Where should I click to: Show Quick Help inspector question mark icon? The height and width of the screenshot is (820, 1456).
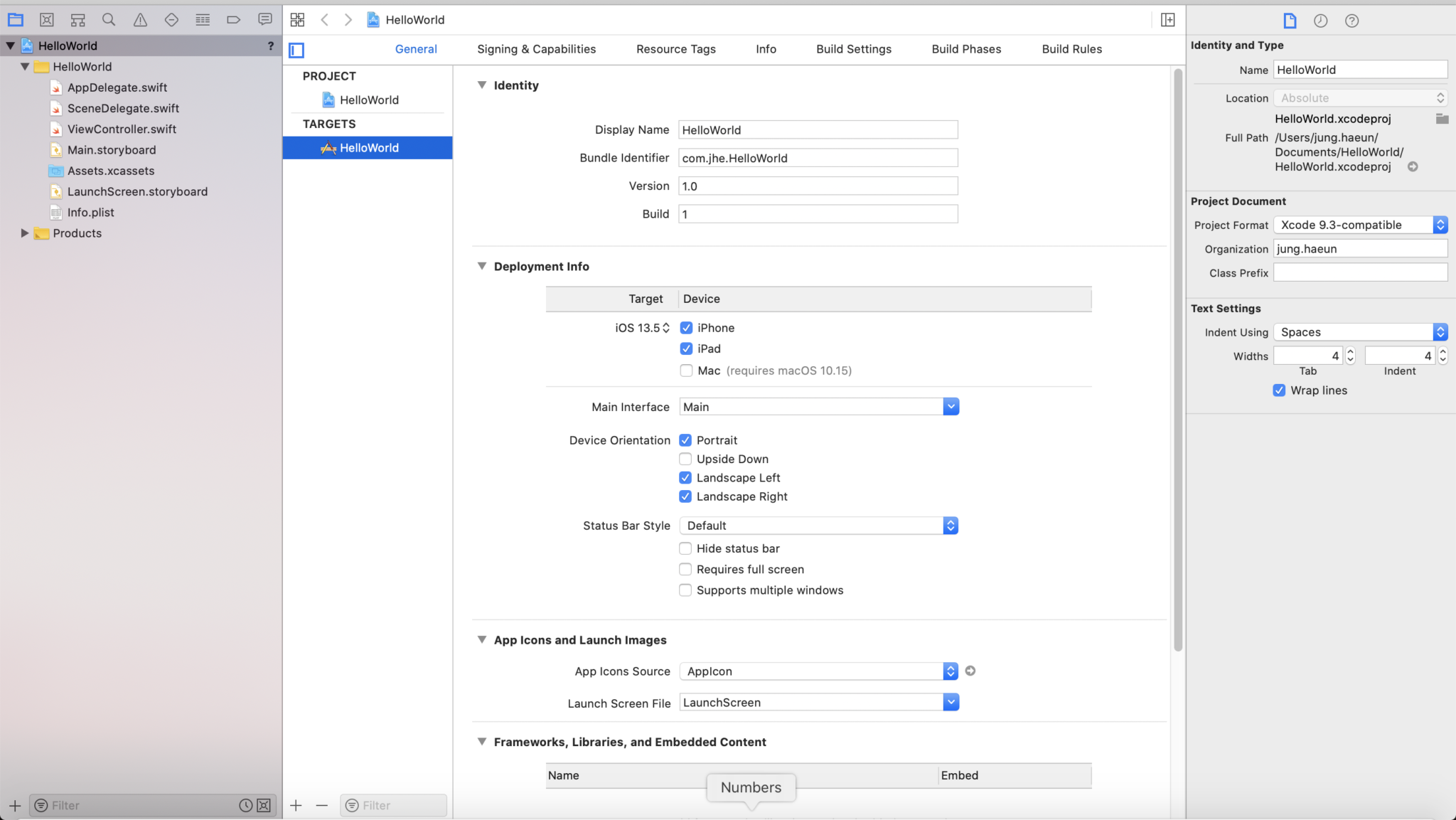click(x=1352, y=21)
